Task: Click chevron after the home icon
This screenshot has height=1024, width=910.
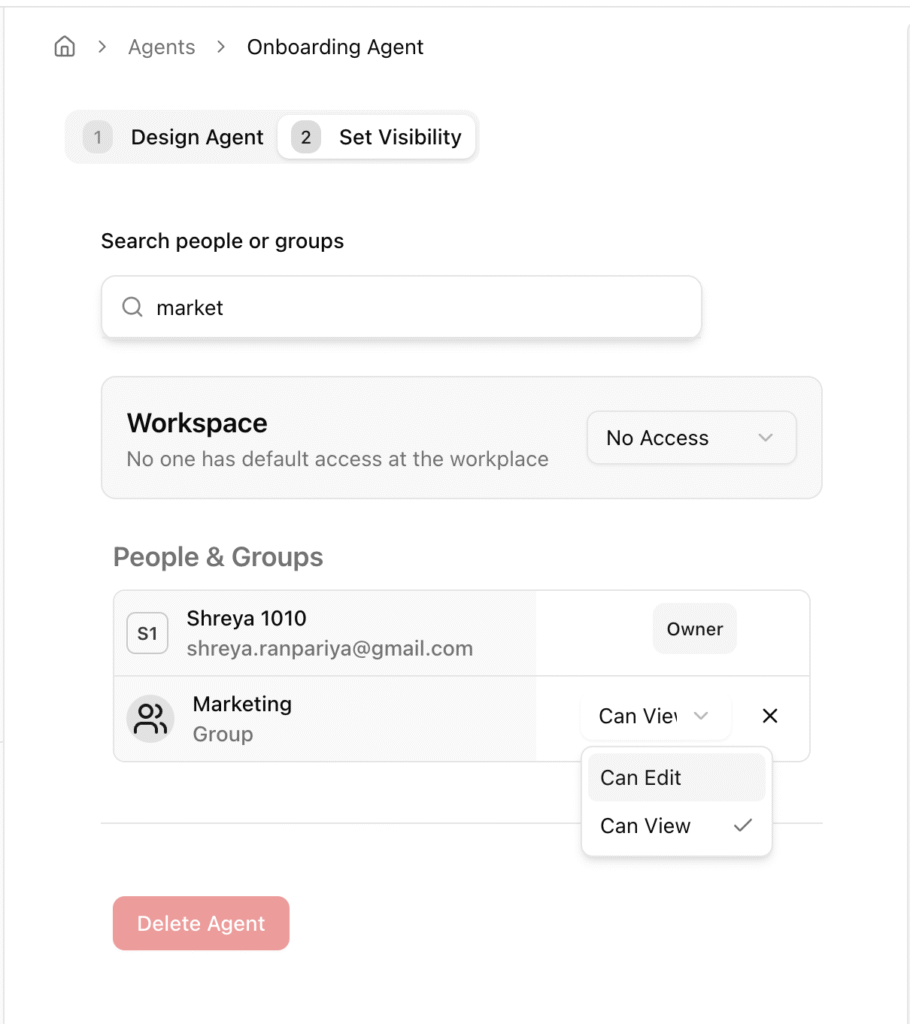Action: click(x=102, y=47)
